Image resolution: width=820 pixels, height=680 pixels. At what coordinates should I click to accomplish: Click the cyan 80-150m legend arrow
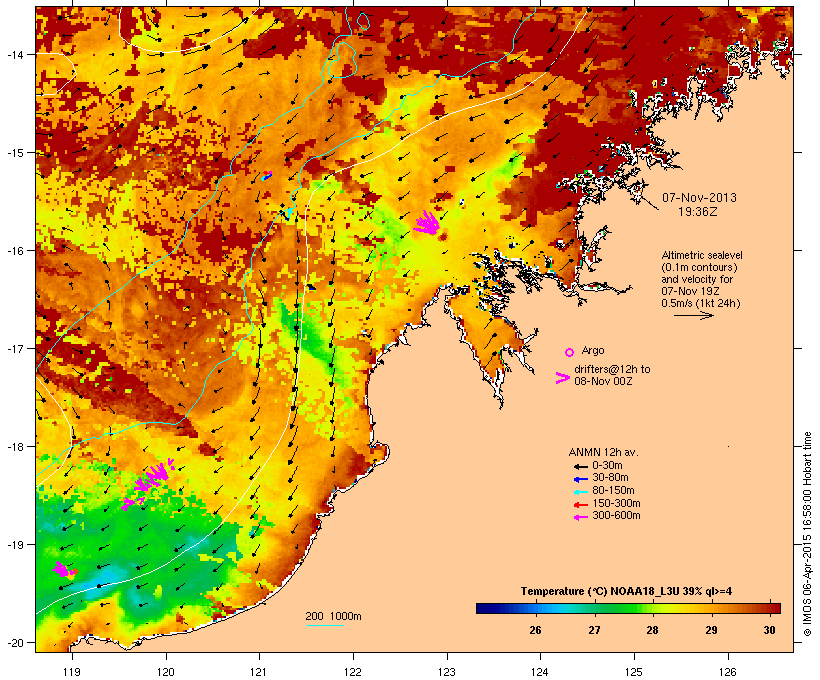580,492
